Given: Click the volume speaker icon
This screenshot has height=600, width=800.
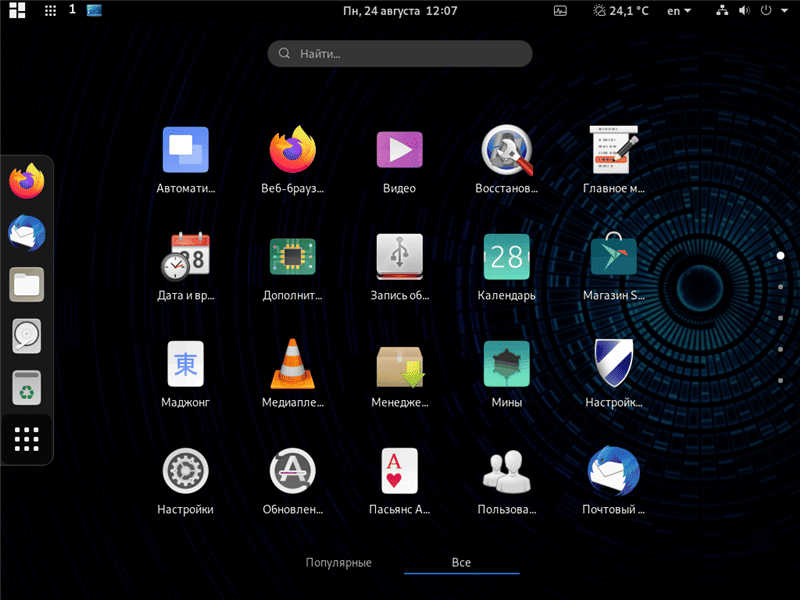Looking at the screenshot, I should (744, 10).
